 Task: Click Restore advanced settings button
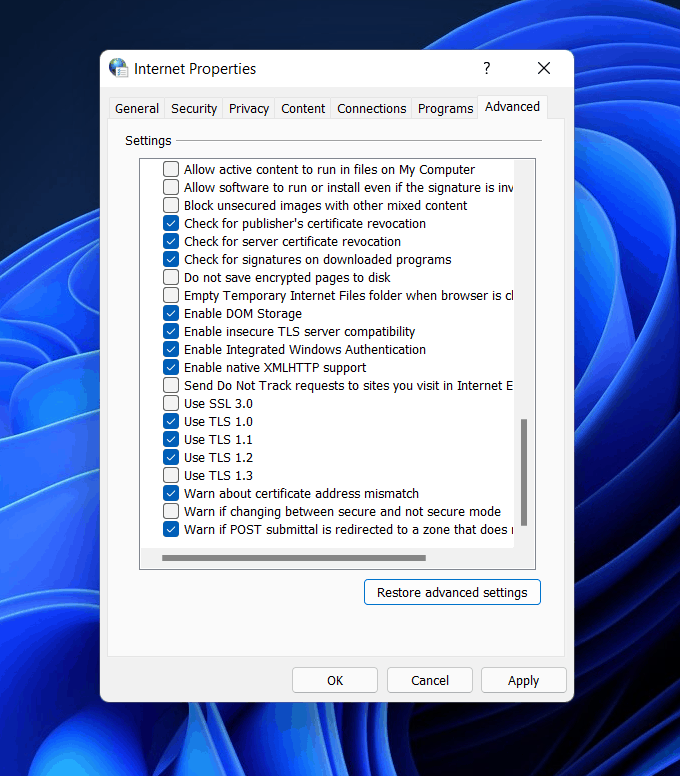(452, 592)
